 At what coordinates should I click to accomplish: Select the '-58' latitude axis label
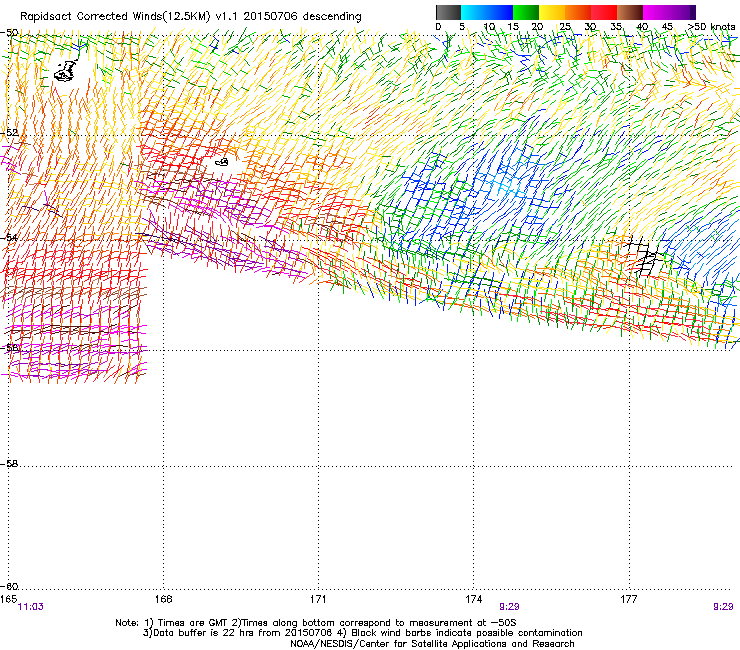click(x=9, y=464)
